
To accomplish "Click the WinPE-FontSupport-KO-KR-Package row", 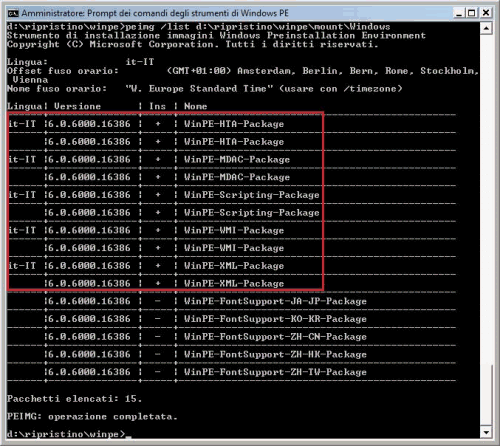I will tap(206, 319).
